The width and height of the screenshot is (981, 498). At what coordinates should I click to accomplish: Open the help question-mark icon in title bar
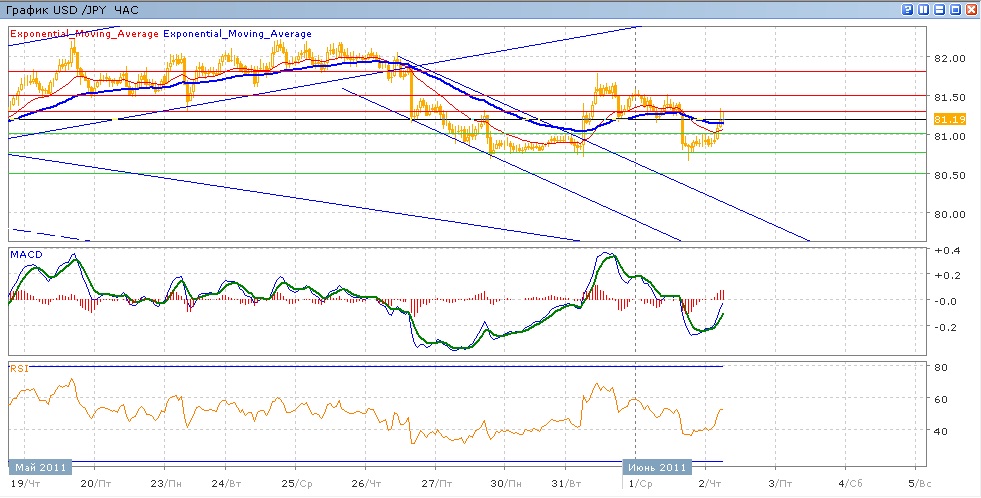[x=906, y=10]
